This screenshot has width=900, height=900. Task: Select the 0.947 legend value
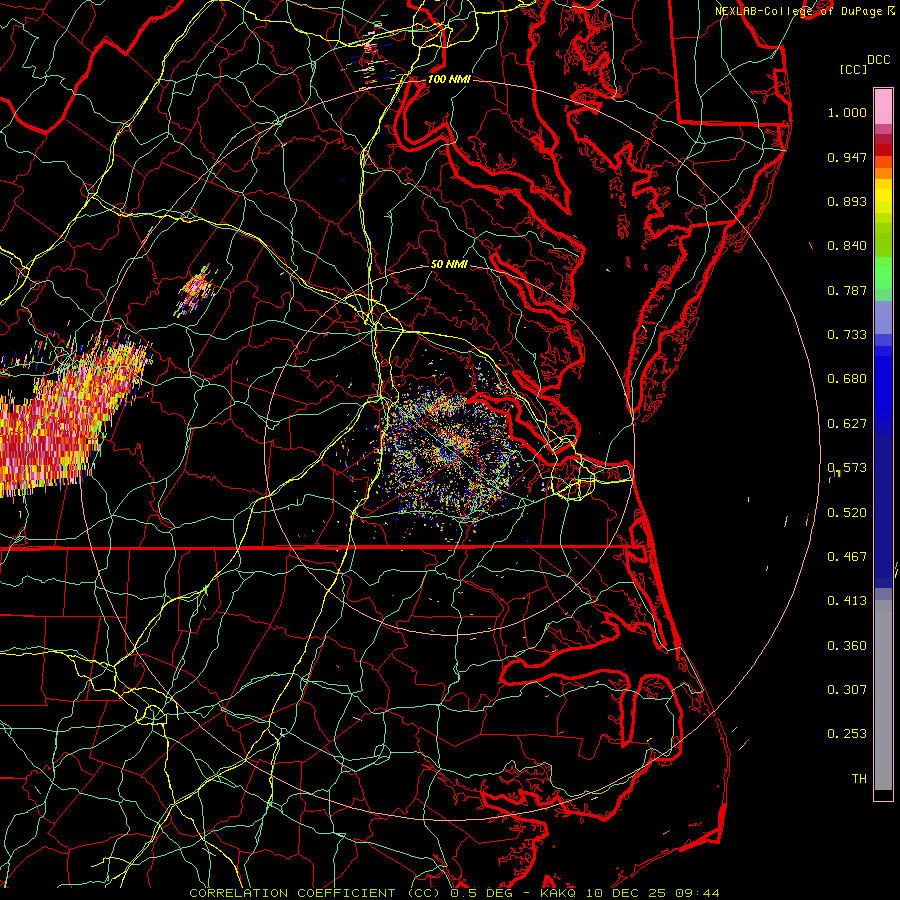847,157
